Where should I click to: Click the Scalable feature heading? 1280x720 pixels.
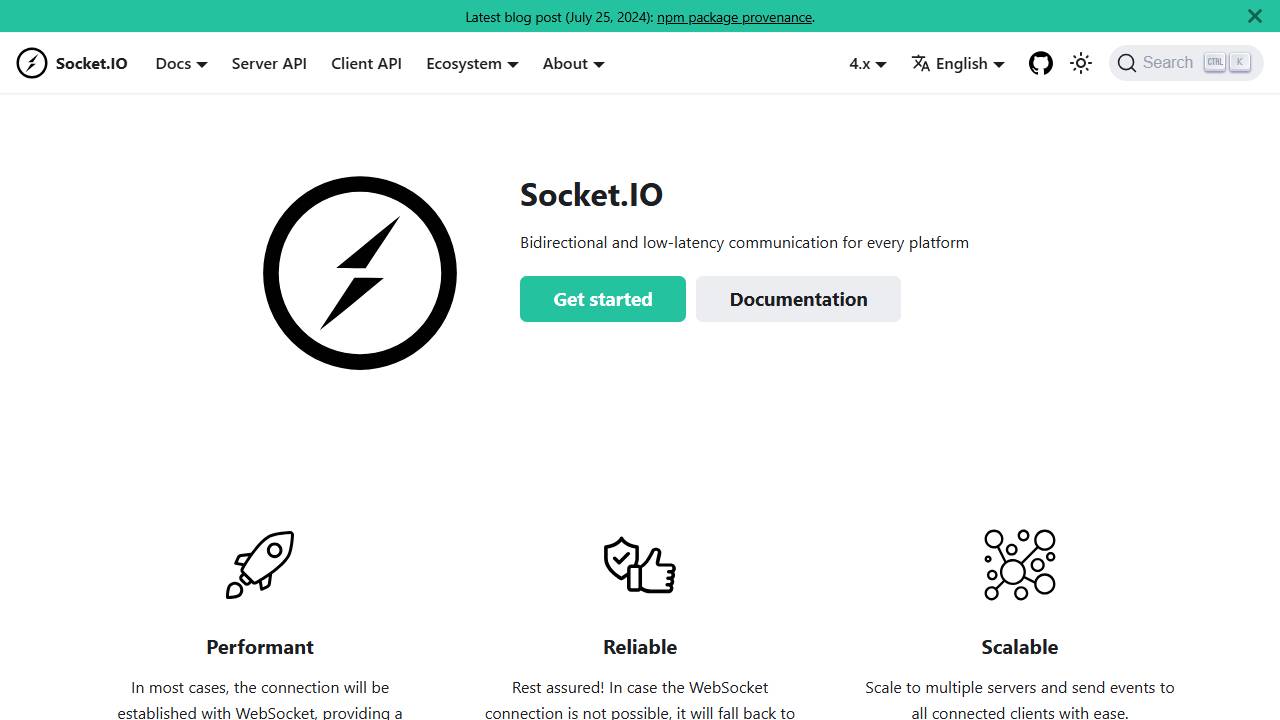[1020, 647]
